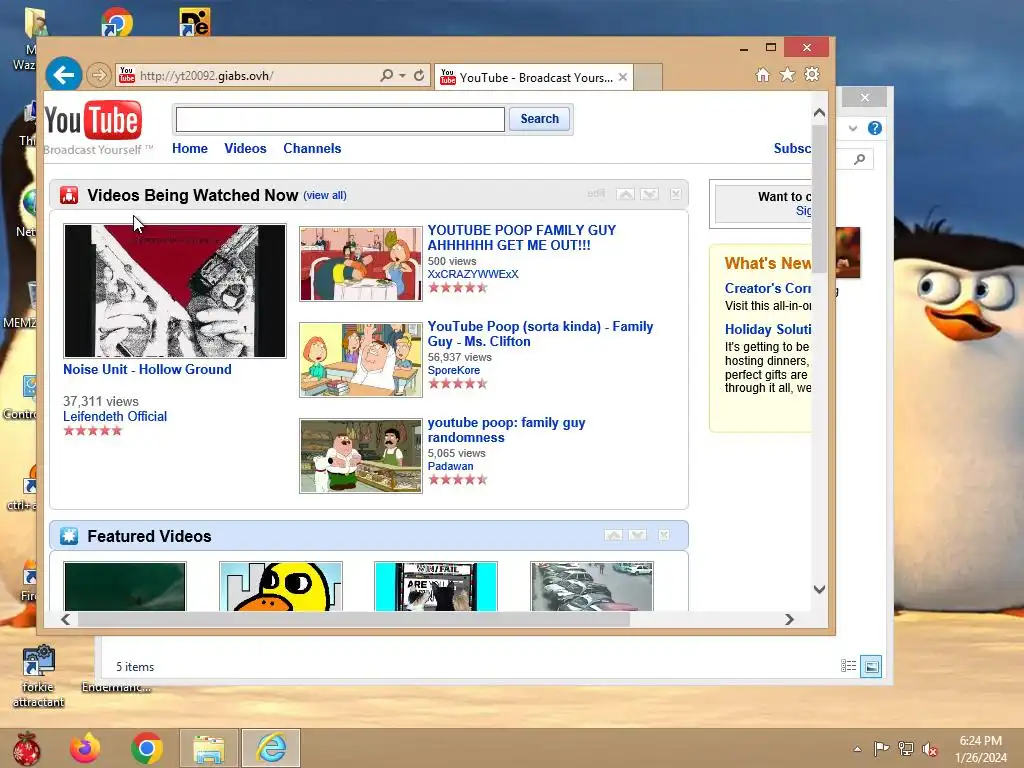Open family guy randomness thumbnail
Screen dimensions: 1024x768
click(x=360, y=456)
